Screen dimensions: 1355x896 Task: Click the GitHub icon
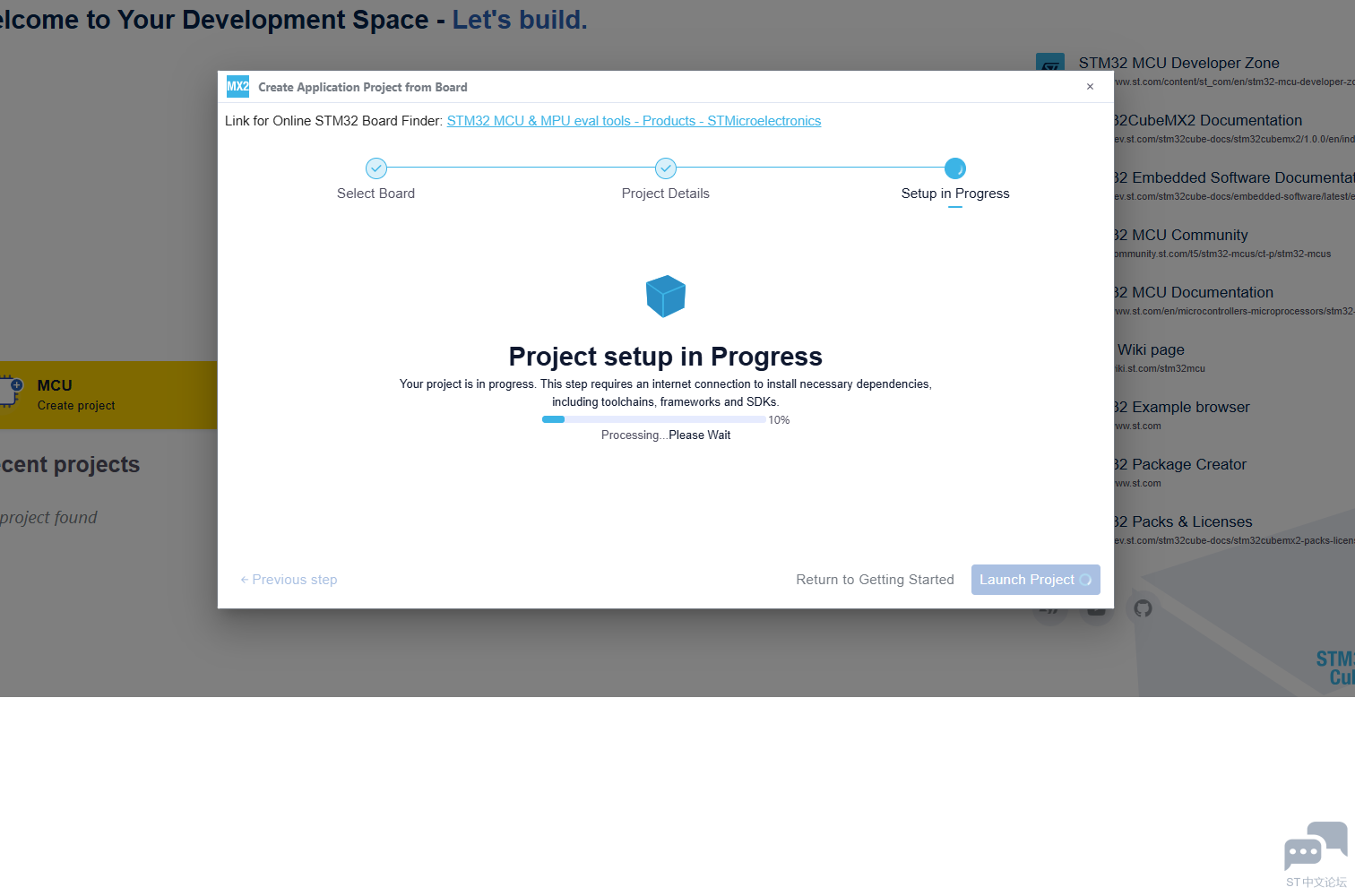pyautogui.click(x=1143, y=608)
